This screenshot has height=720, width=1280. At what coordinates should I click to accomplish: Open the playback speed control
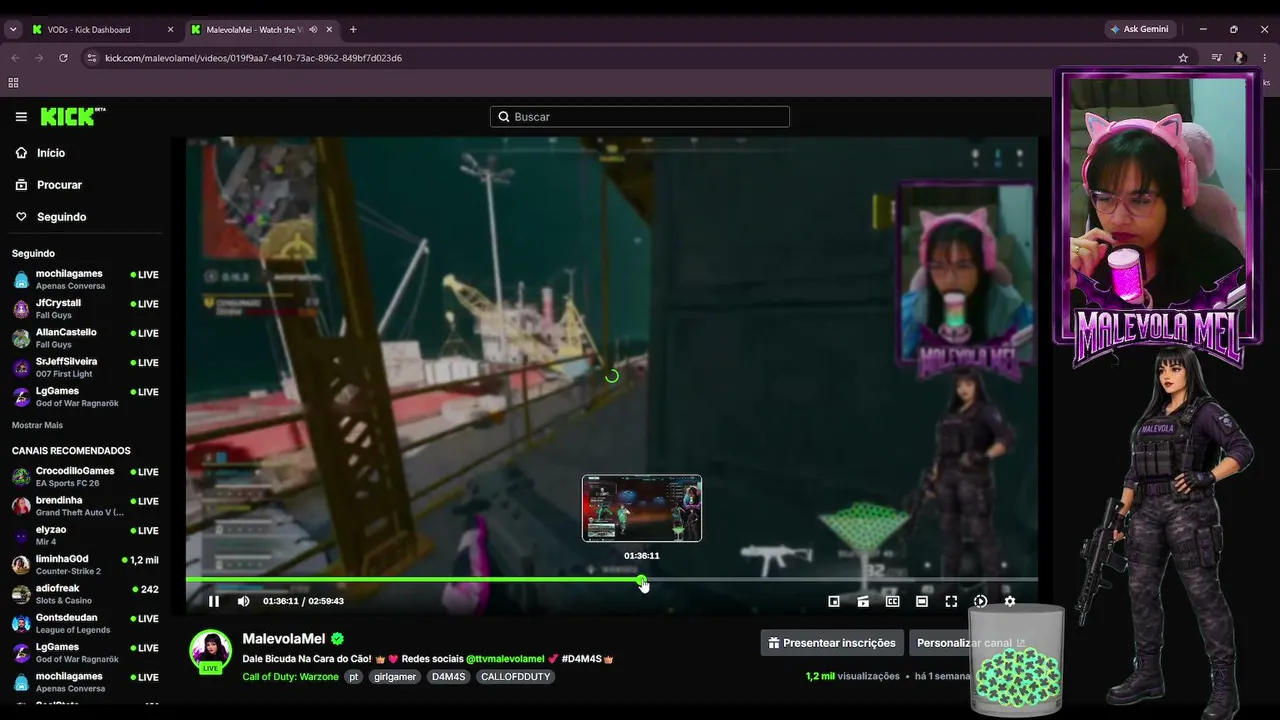tap(981, 601)
